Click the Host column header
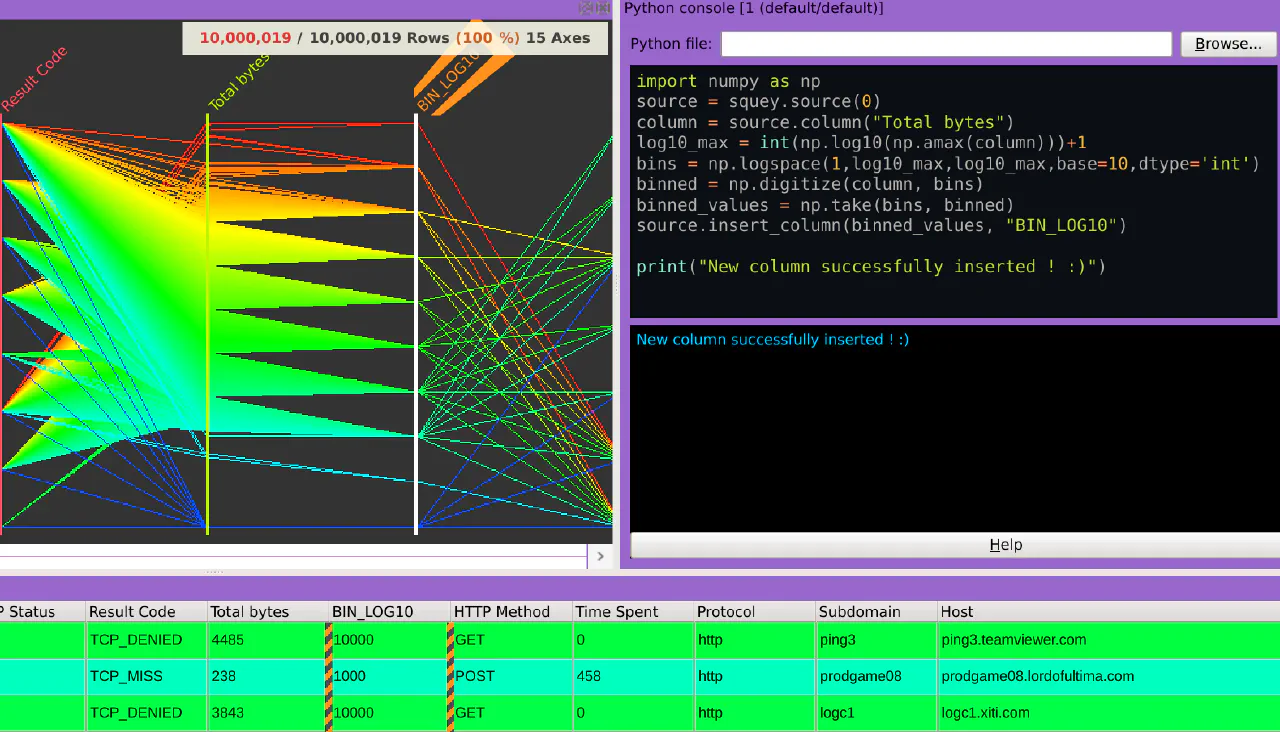Image resolution: width=1280 pixels, height=732 pixels. [1108, 612]
